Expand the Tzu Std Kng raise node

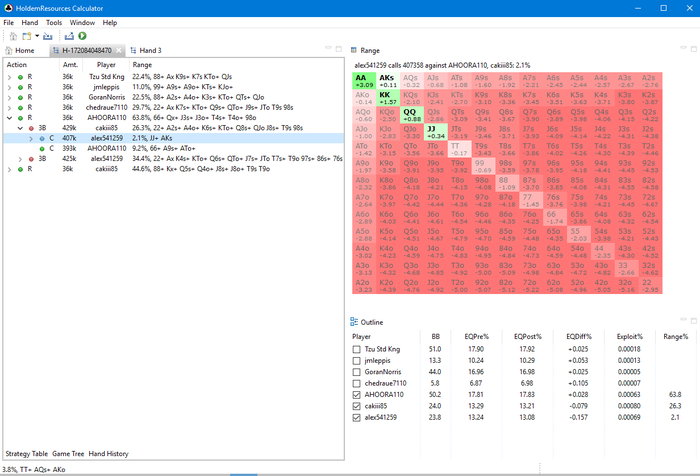[x=9, y=77]
